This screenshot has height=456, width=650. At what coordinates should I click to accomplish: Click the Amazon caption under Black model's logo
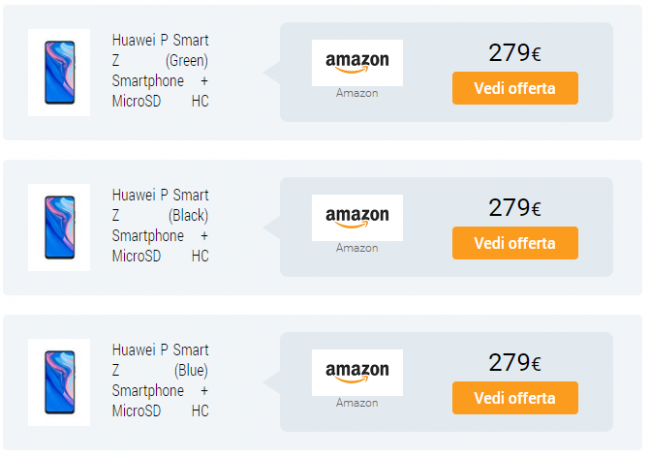[357, 248]
